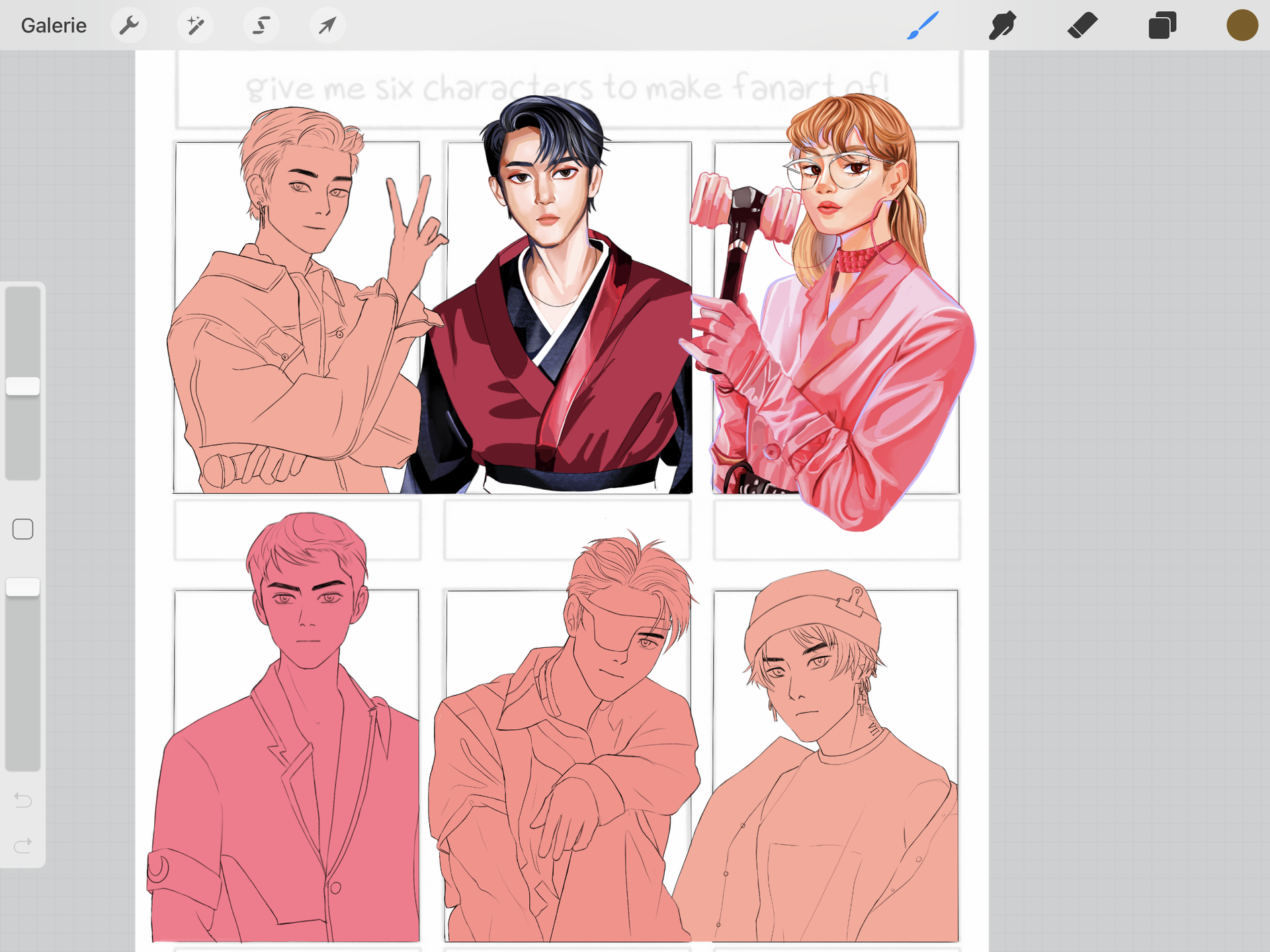Select the Eraser tool
This screenshot has width=1270, height=952.
click(1083, 25)
